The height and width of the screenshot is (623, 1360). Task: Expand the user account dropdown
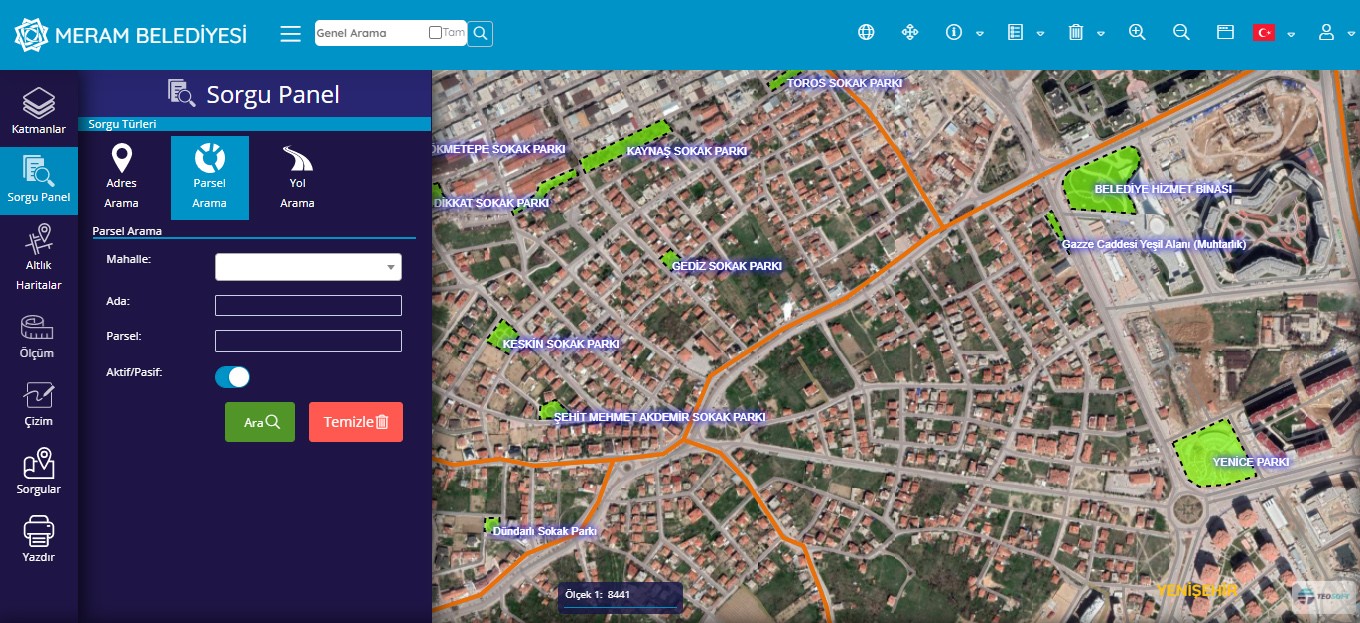tap(1334, 33)
